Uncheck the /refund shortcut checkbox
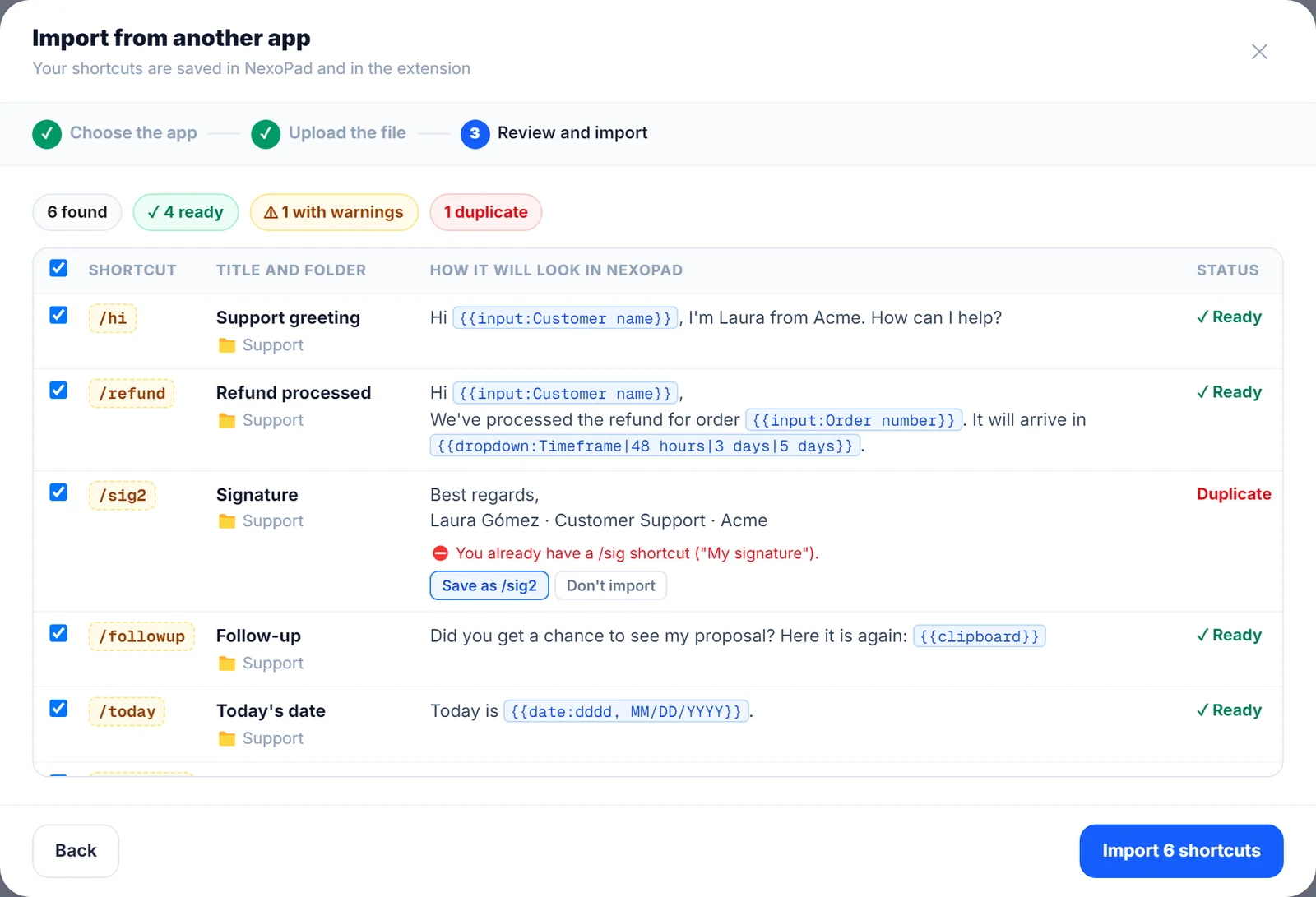The width and height of the screenshot is (1316, 897). coord(58,390)
